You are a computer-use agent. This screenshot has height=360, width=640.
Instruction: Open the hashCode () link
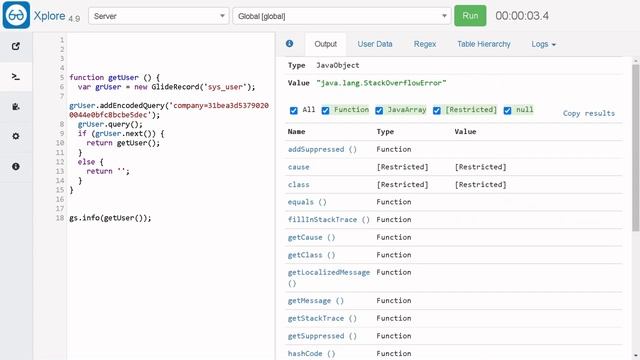point(311,353)
